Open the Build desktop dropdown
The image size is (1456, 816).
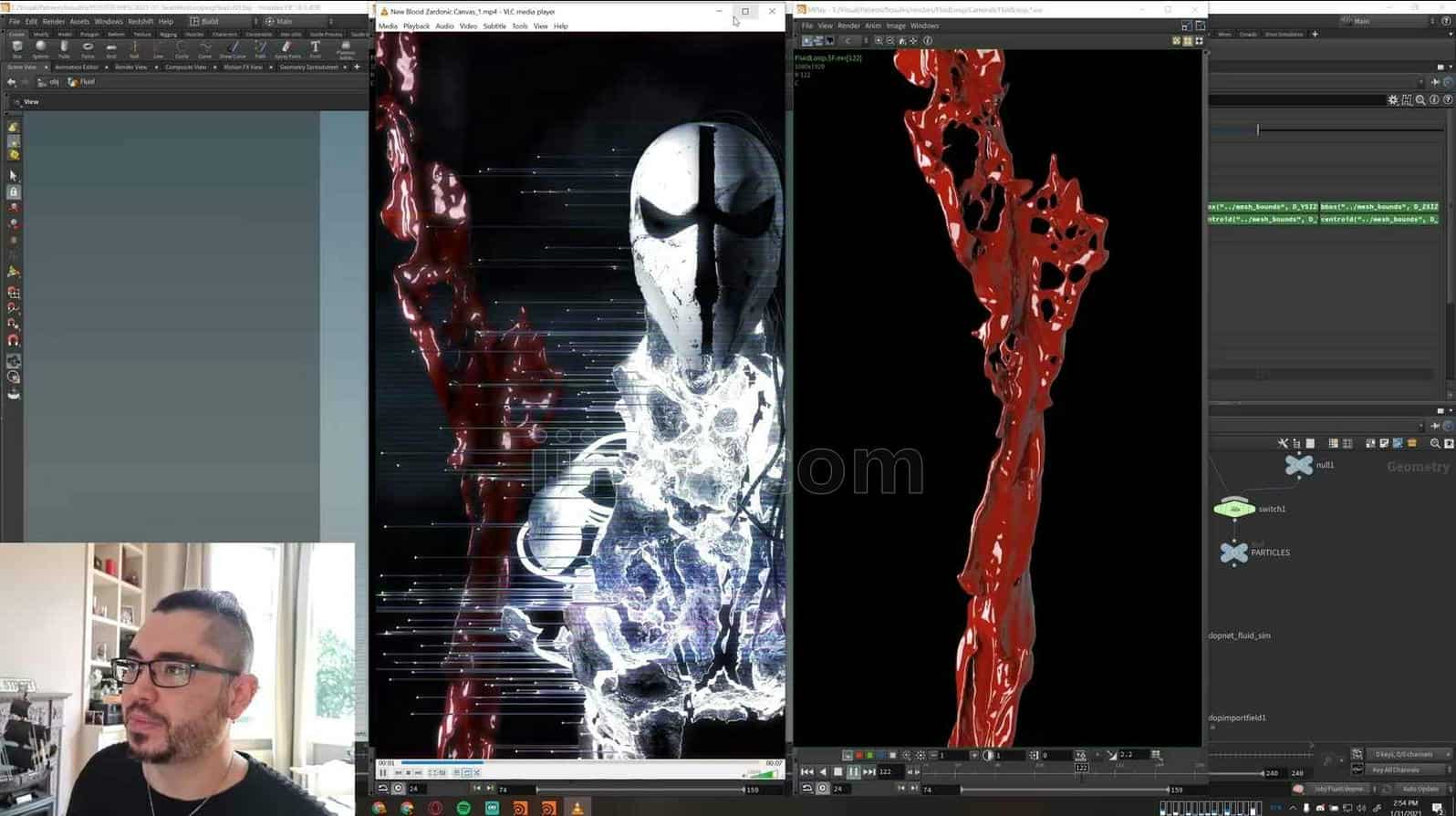pyautogui.click(x=224, y=21)
